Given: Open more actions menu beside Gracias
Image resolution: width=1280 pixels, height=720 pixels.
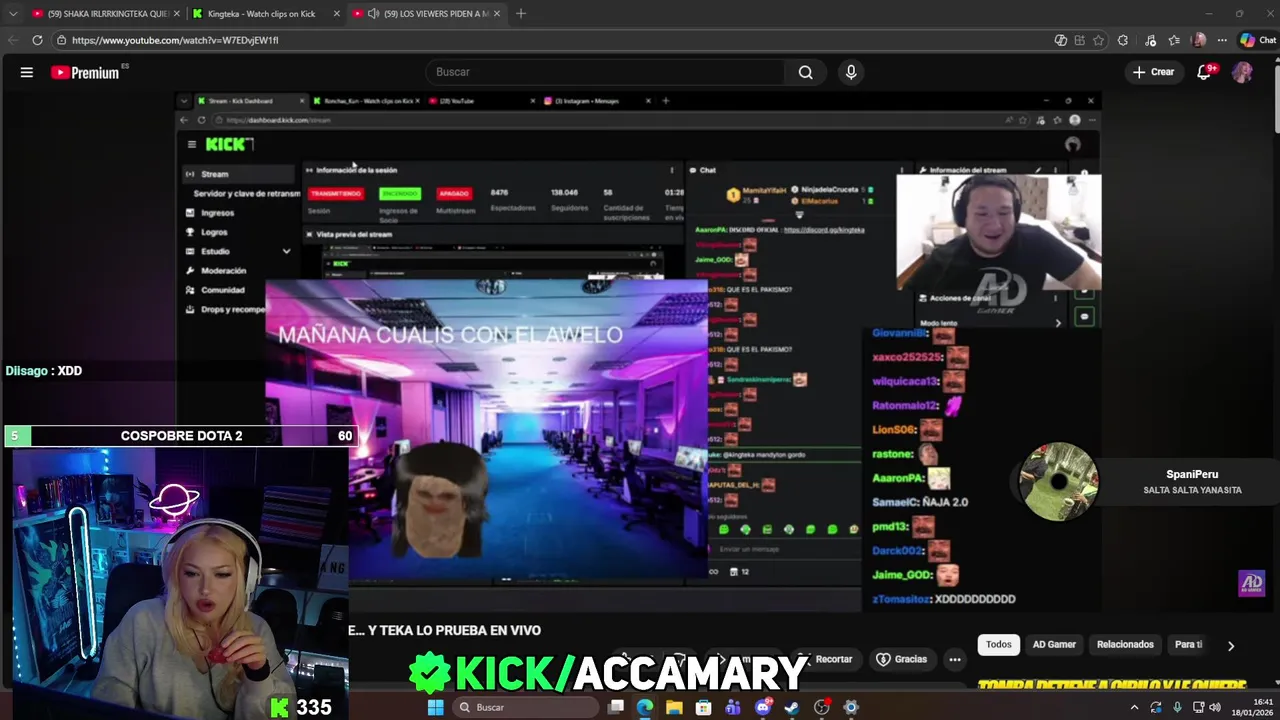Looking at the screenshot, I should (955, 659).
